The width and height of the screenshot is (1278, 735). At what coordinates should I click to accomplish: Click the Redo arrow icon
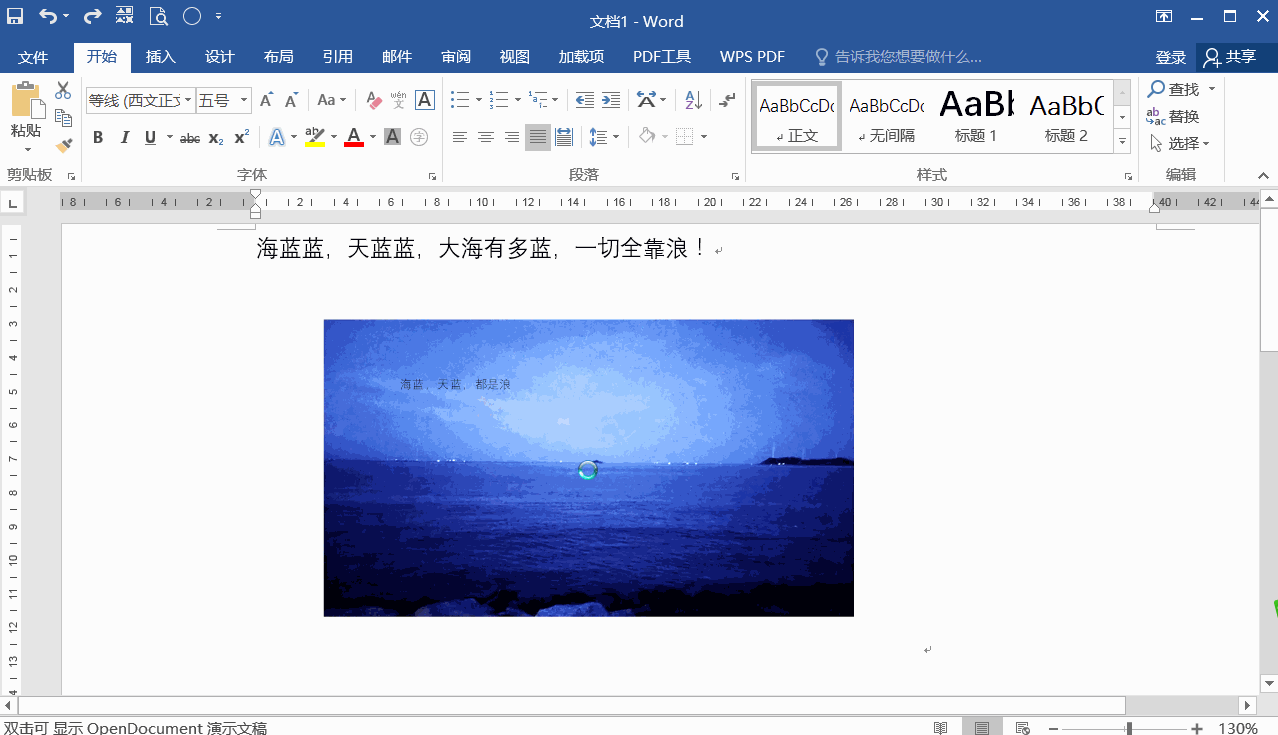[92, 16]
